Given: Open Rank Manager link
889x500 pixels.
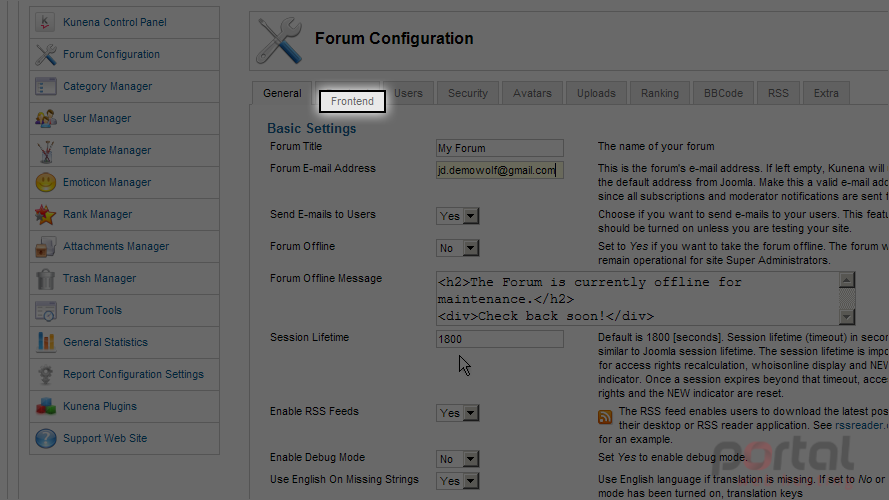Looking at the screenshot, I should [98, 214].
